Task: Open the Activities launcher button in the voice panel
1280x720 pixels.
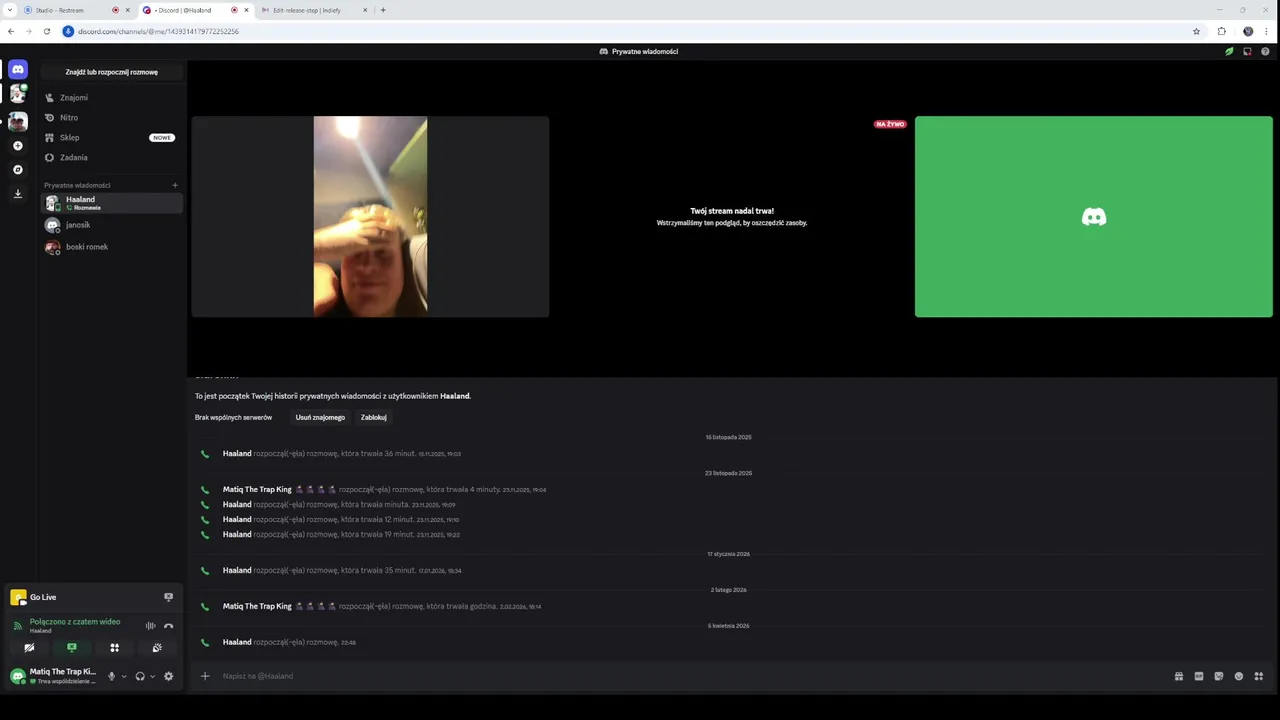Action: [114, 648]
